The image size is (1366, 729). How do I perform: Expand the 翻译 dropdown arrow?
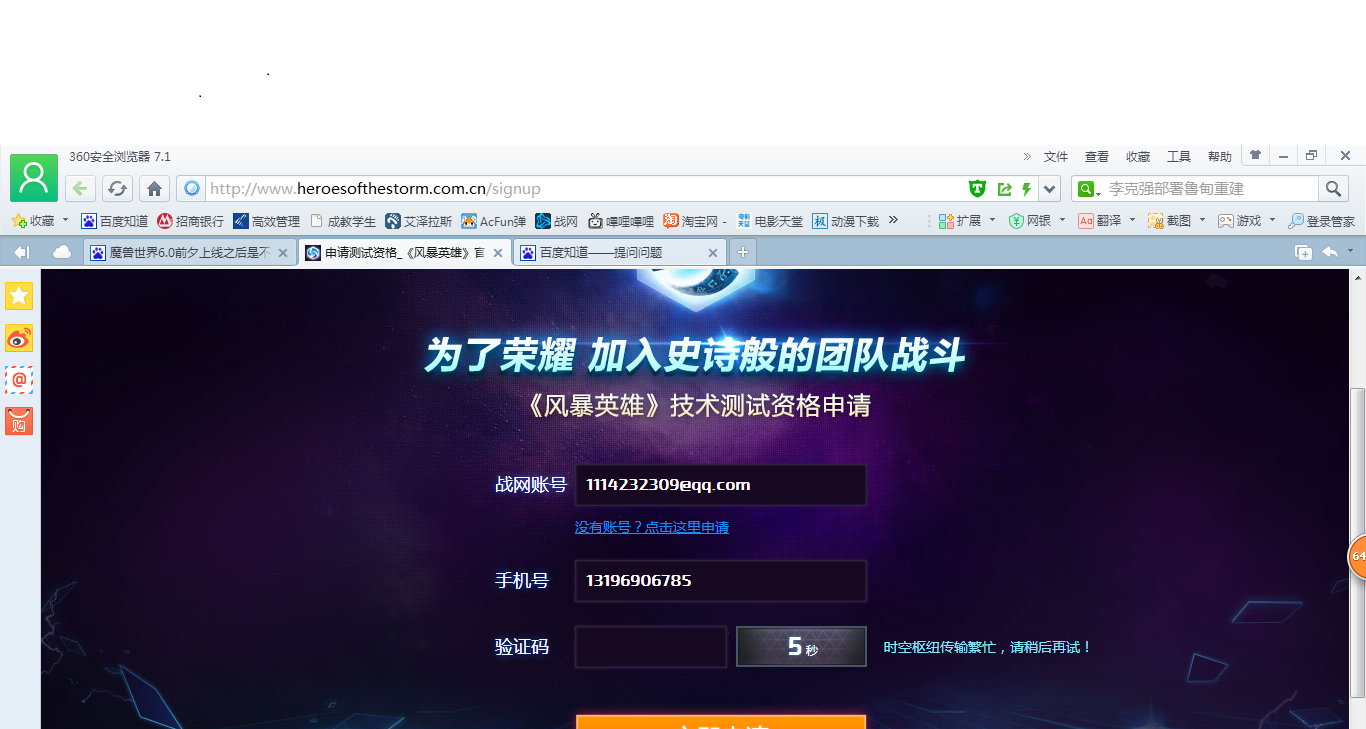click(x=1132, y=220)
